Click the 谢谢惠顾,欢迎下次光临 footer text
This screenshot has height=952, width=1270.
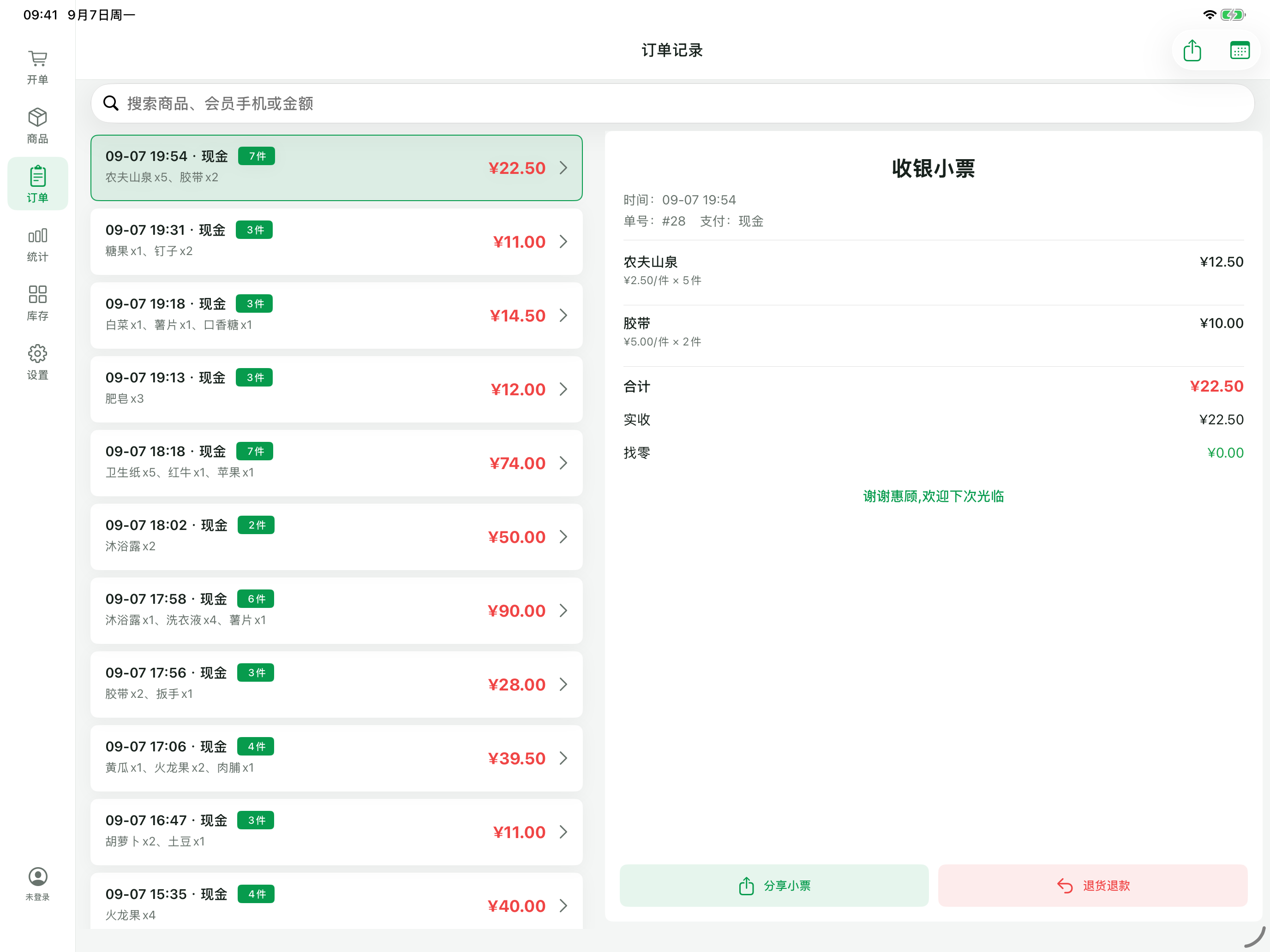934,496
